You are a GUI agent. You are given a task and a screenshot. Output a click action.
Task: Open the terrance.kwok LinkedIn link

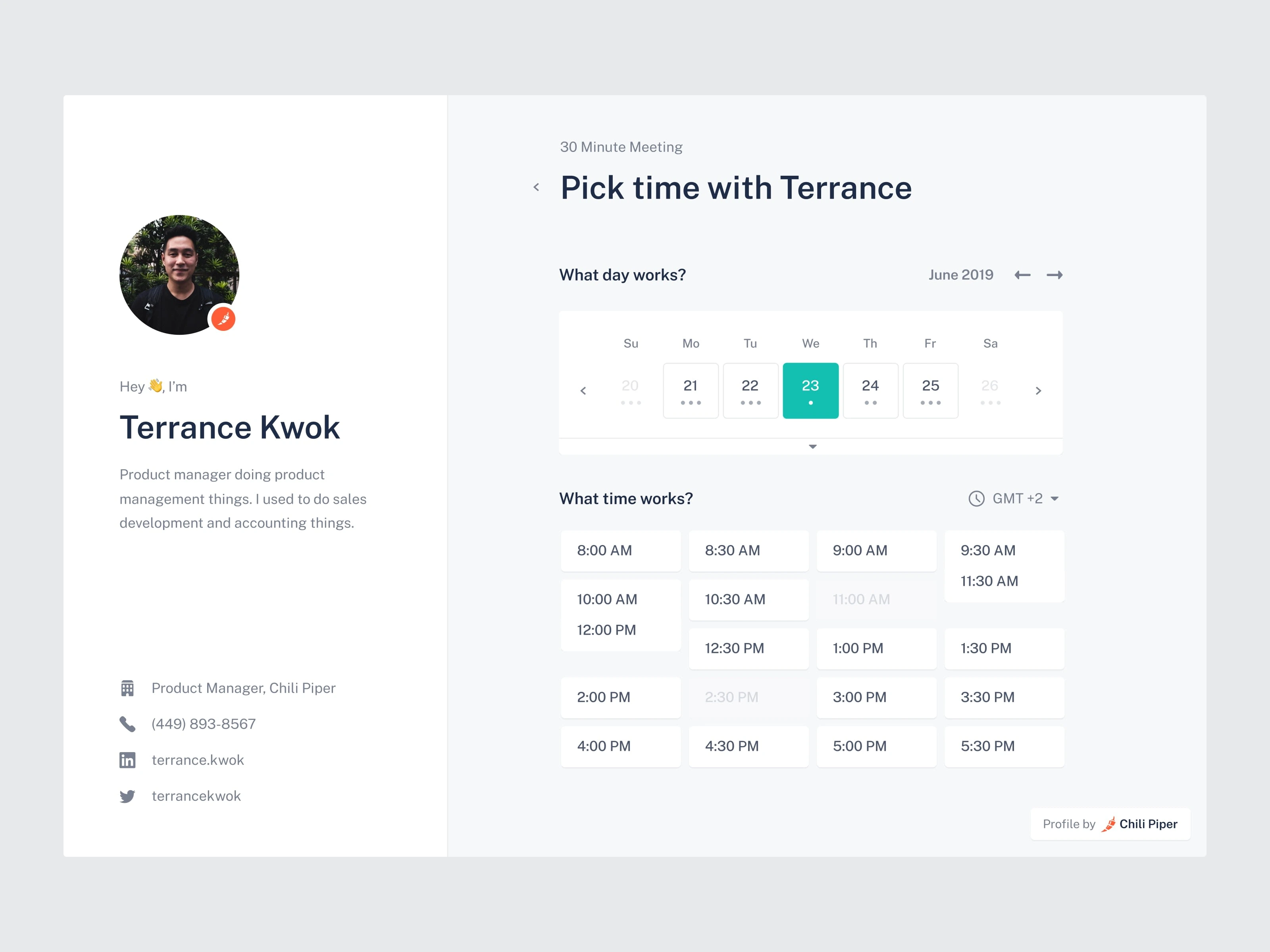(198, 760)
